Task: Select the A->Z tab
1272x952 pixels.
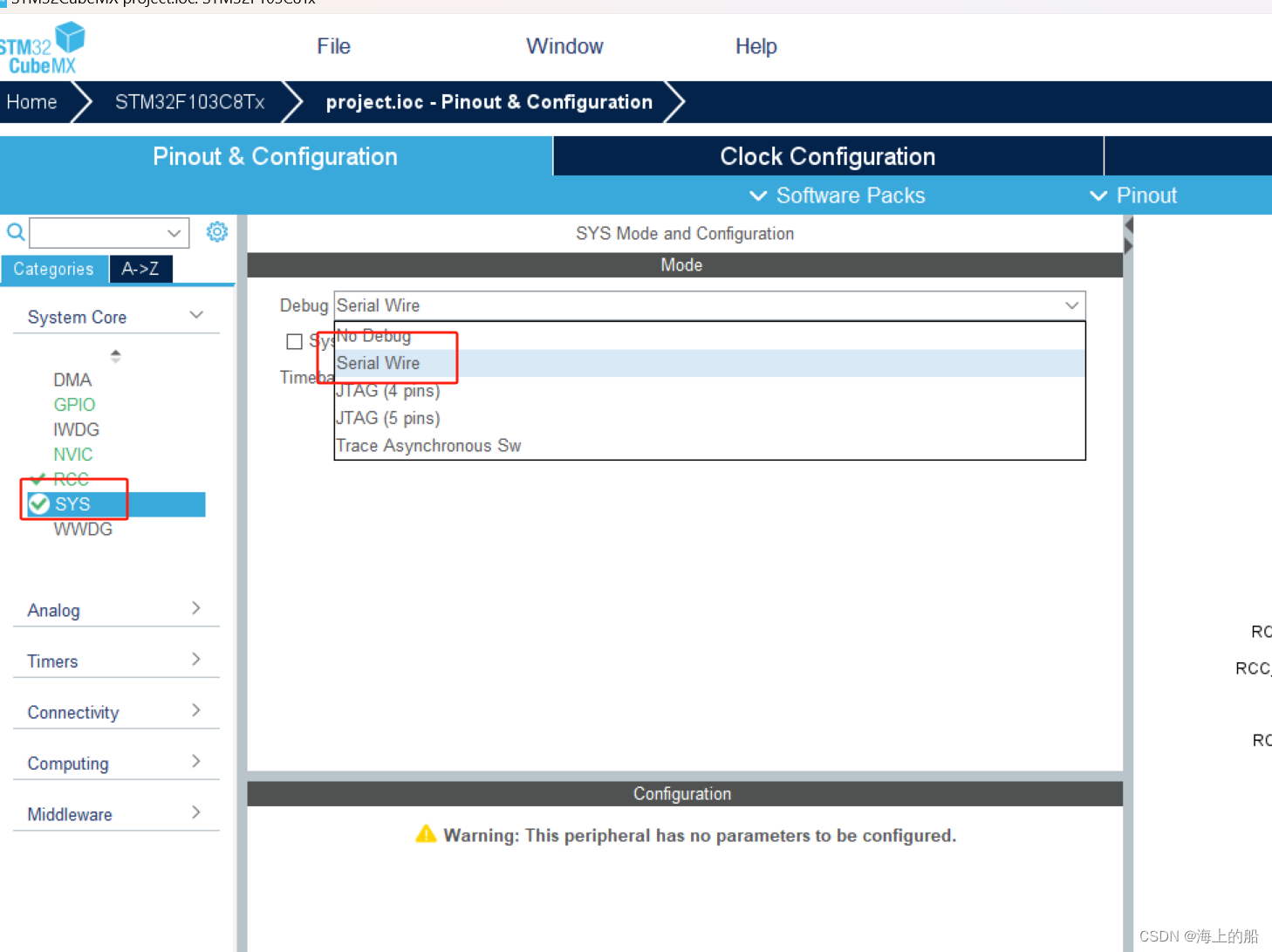Action: (x=140, y=269)
